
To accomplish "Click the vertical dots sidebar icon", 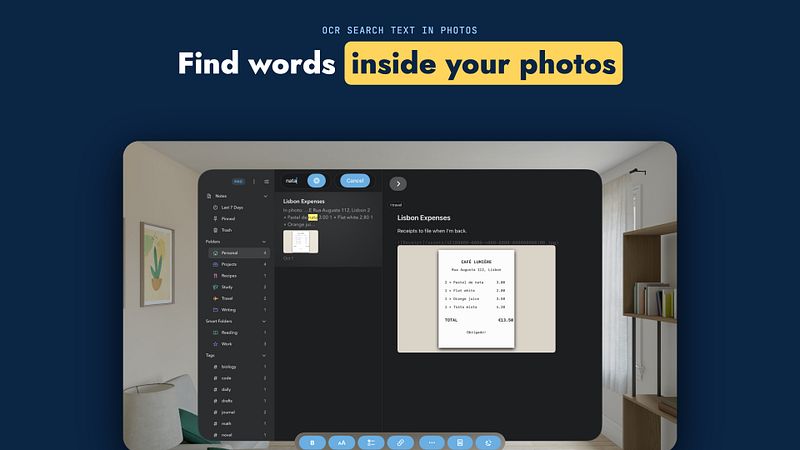I will click(x=254, y=182).
